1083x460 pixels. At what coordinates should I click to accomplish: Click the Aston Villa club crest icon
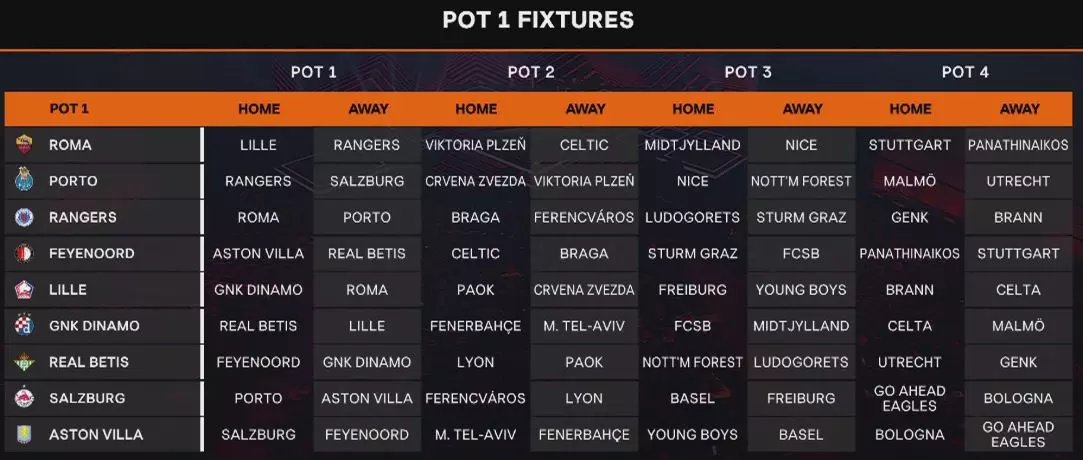[x=24, y=434]
